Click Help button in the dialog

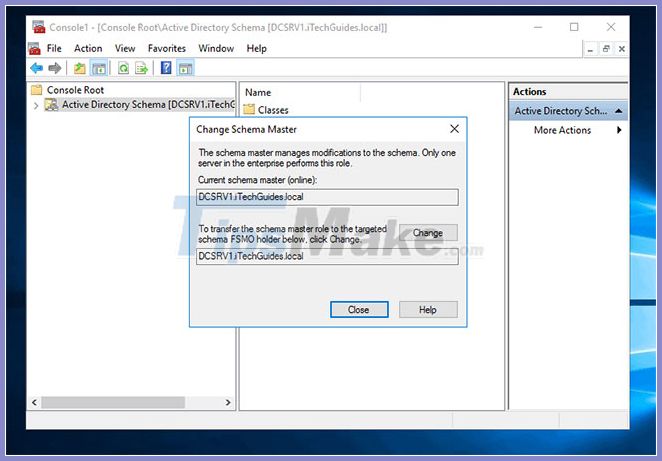pos(428,309)
